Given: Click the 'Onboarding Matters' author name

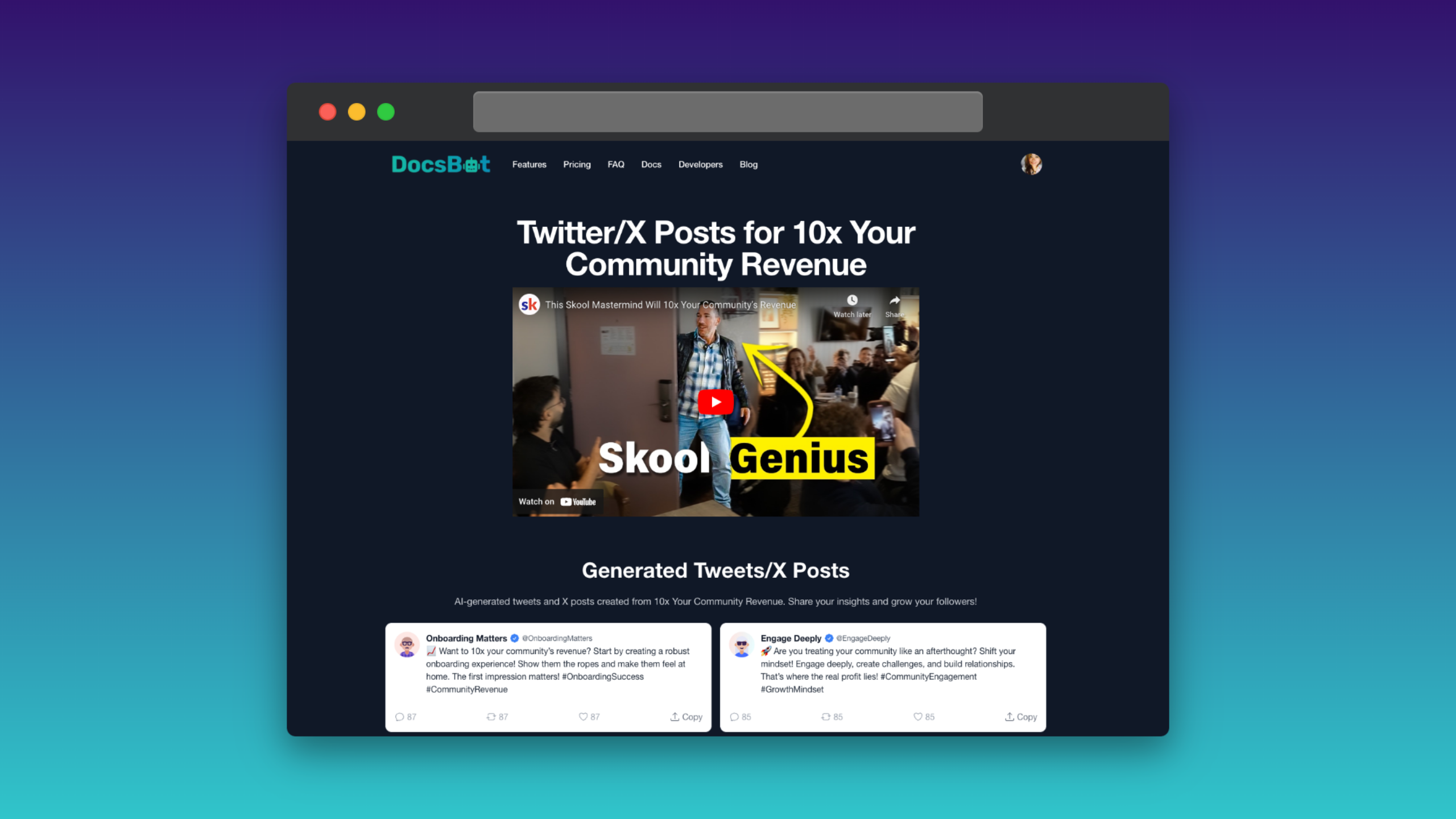Looking at the screenshot, I should 466,638.
